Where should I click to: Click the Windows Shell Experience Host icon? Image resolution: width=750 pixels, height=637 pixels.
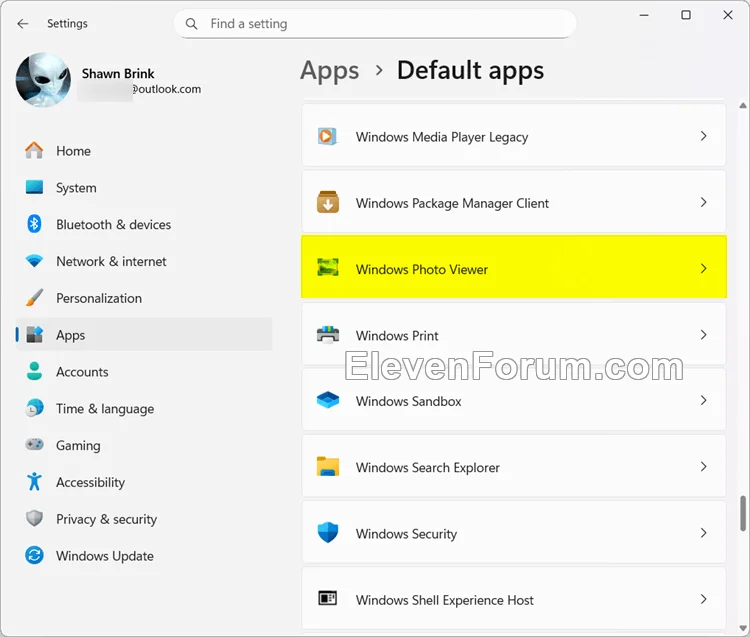[x=328, y=598]
